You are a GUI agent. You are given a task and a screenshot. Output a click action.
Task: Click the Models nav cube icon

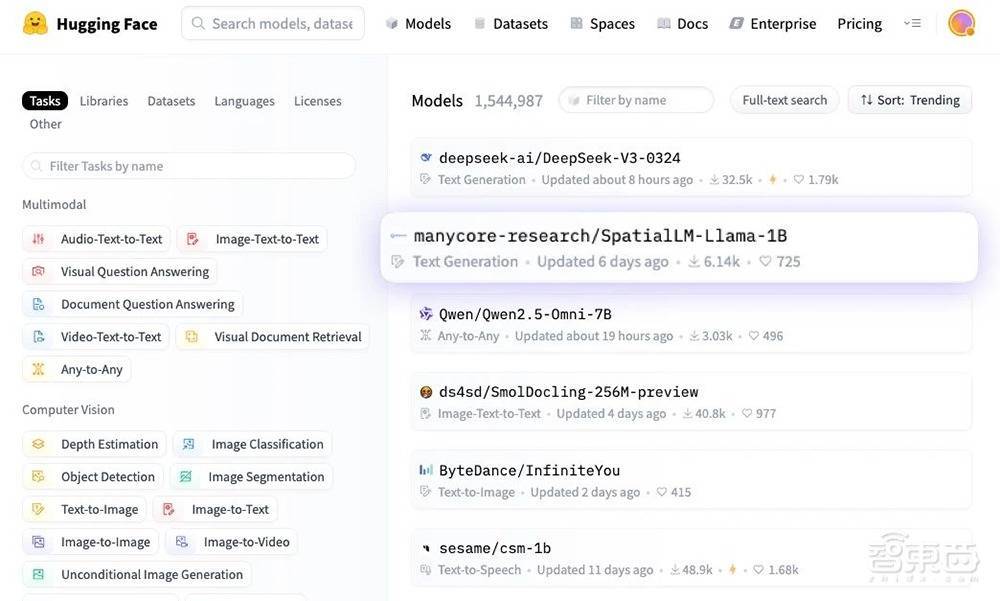[392, 24]
